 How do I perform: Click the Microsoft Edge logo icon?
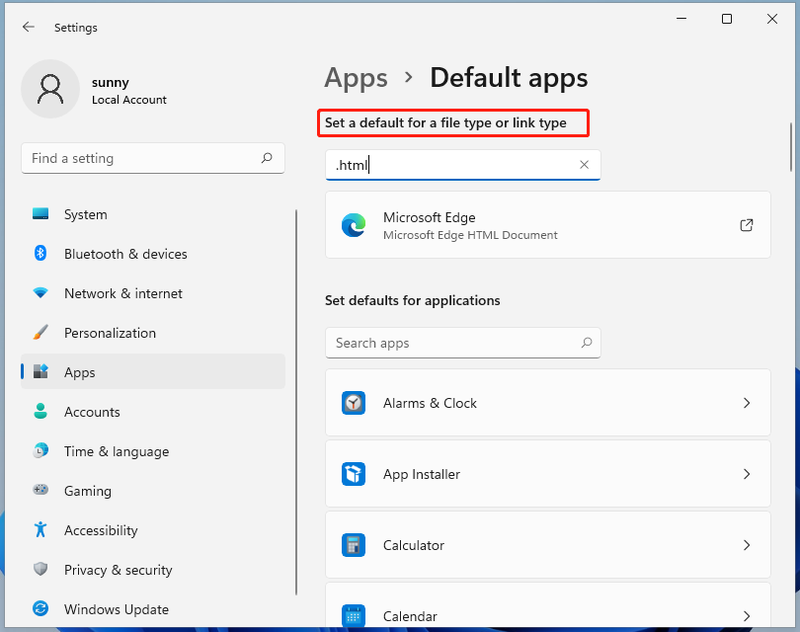[x=354, y=225]
